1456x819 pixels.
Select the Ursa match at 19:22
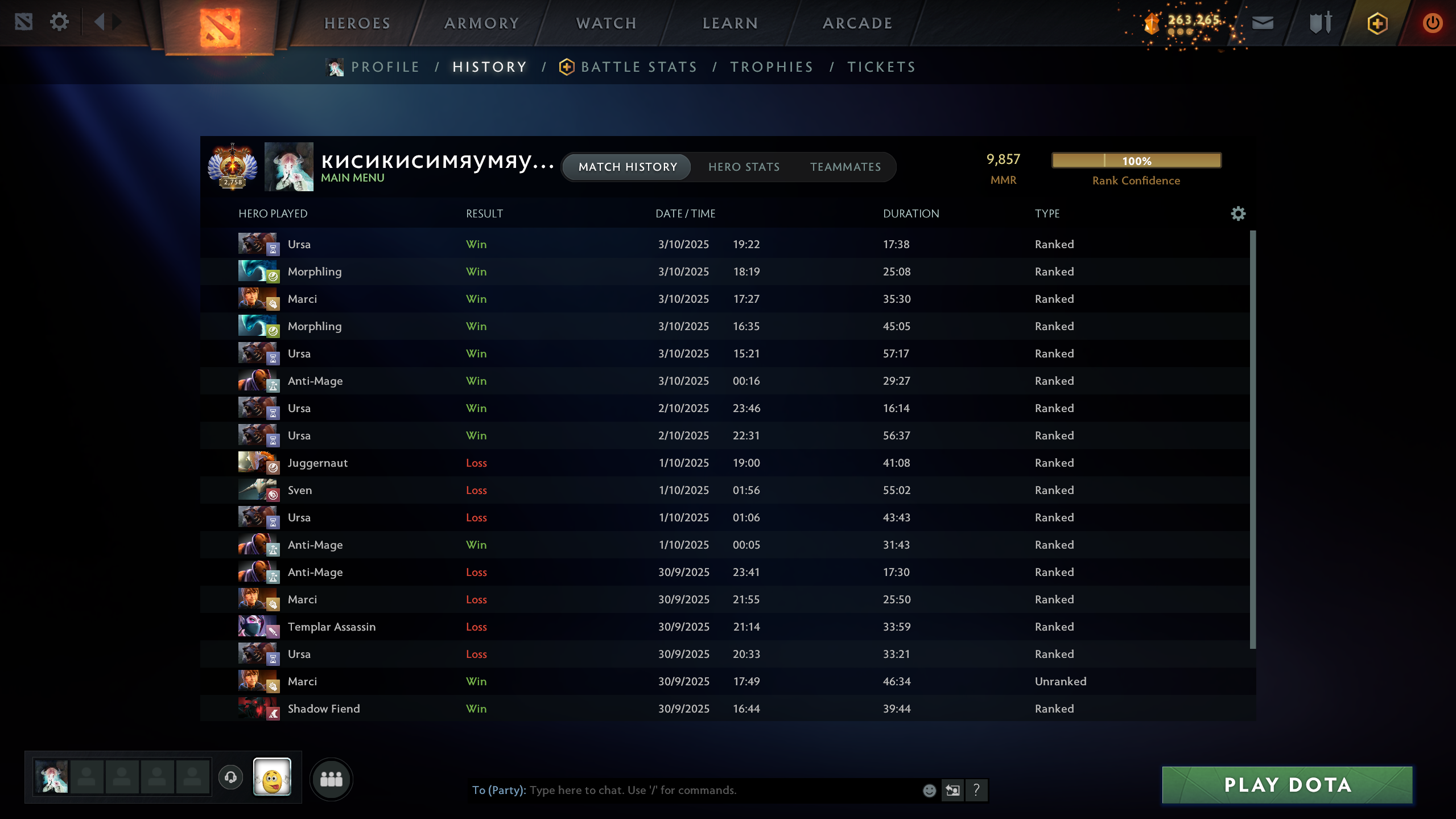(x=725, y=244)
